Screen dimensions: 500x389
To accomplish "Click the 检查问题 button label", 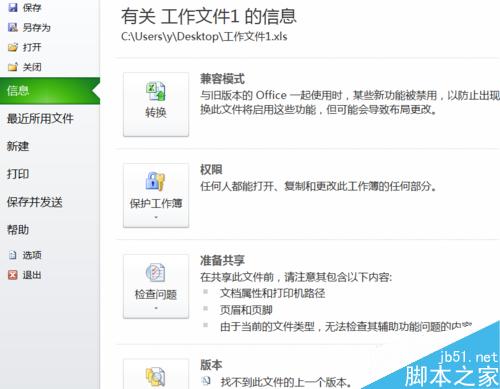I will pyautogui.click(x=156, y=294).
